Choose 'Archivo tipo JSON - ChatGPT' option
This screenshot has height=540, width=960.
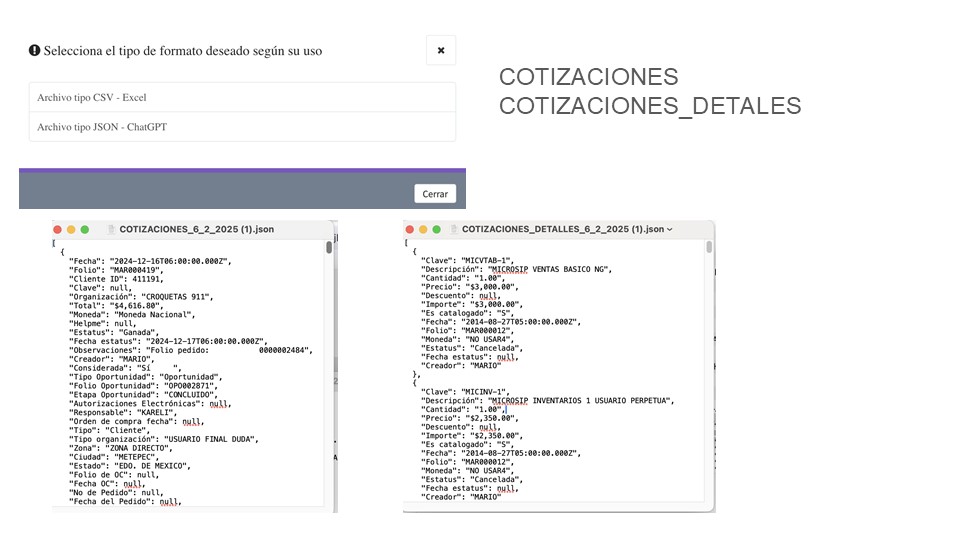point(242,127)
